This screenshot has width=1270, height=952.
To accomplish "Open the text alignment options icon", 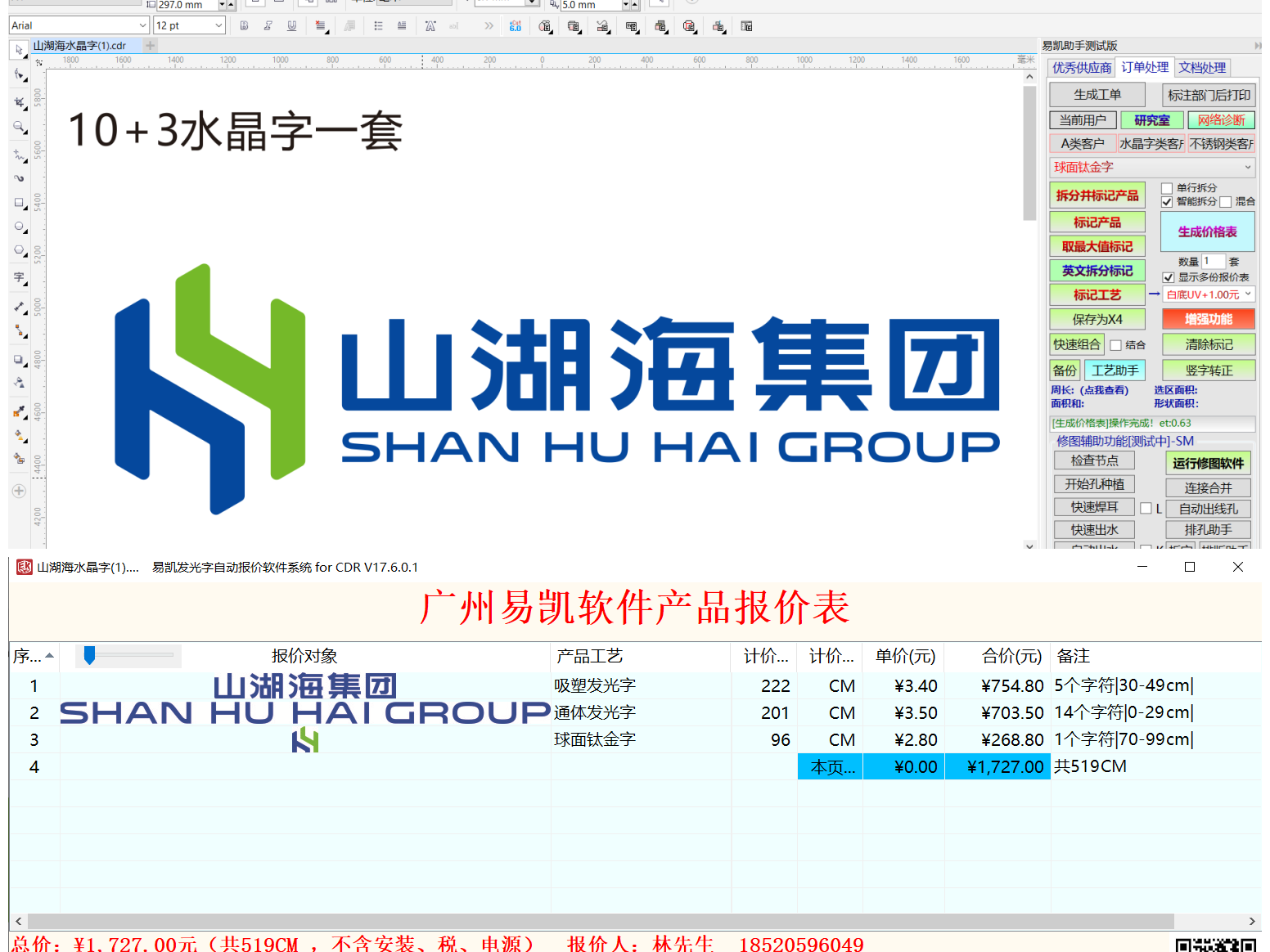I will click(321, 26).
